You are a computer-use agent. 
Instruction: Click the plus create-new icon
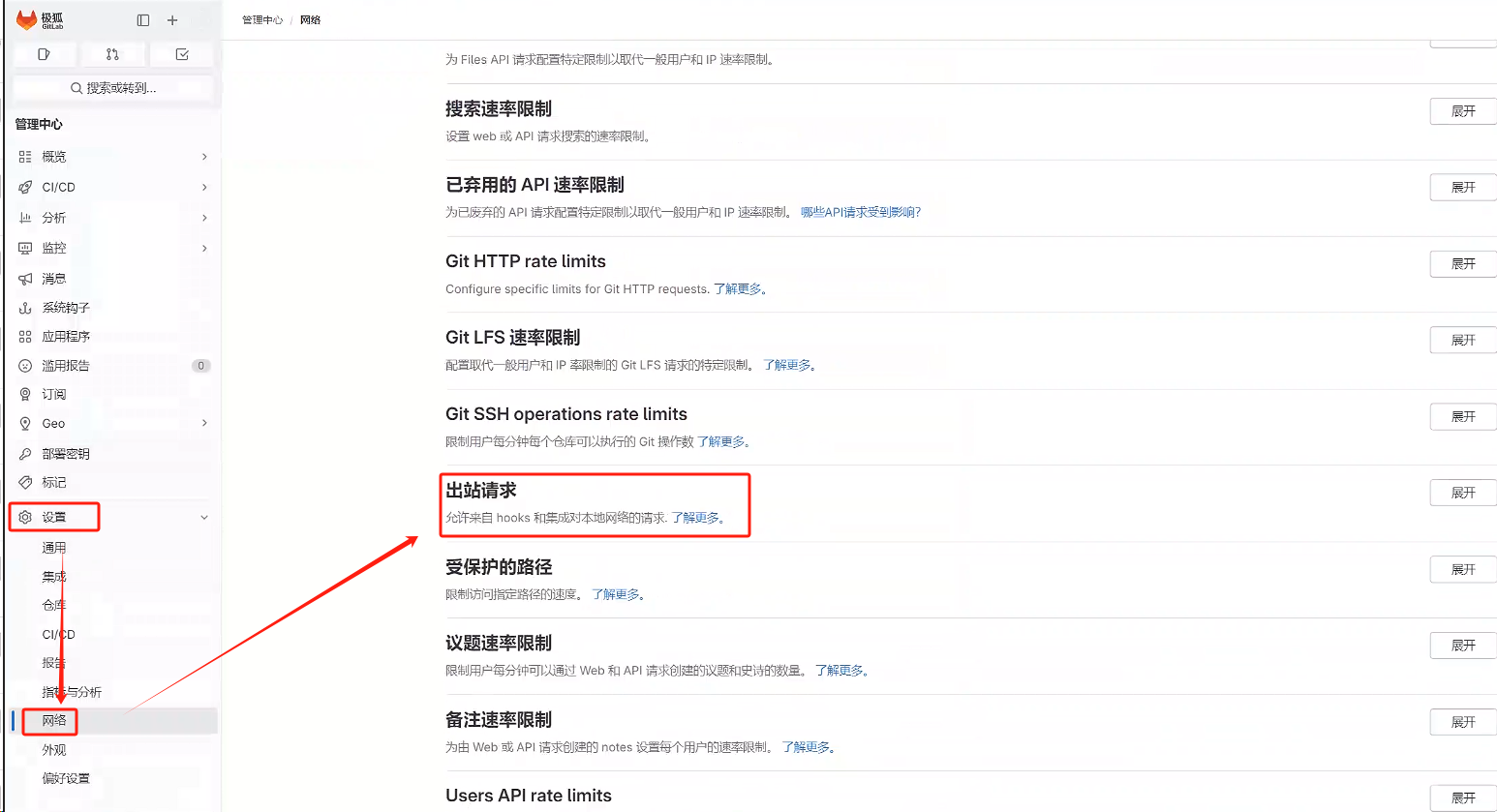pyautogui.click(x=172, y=20)
